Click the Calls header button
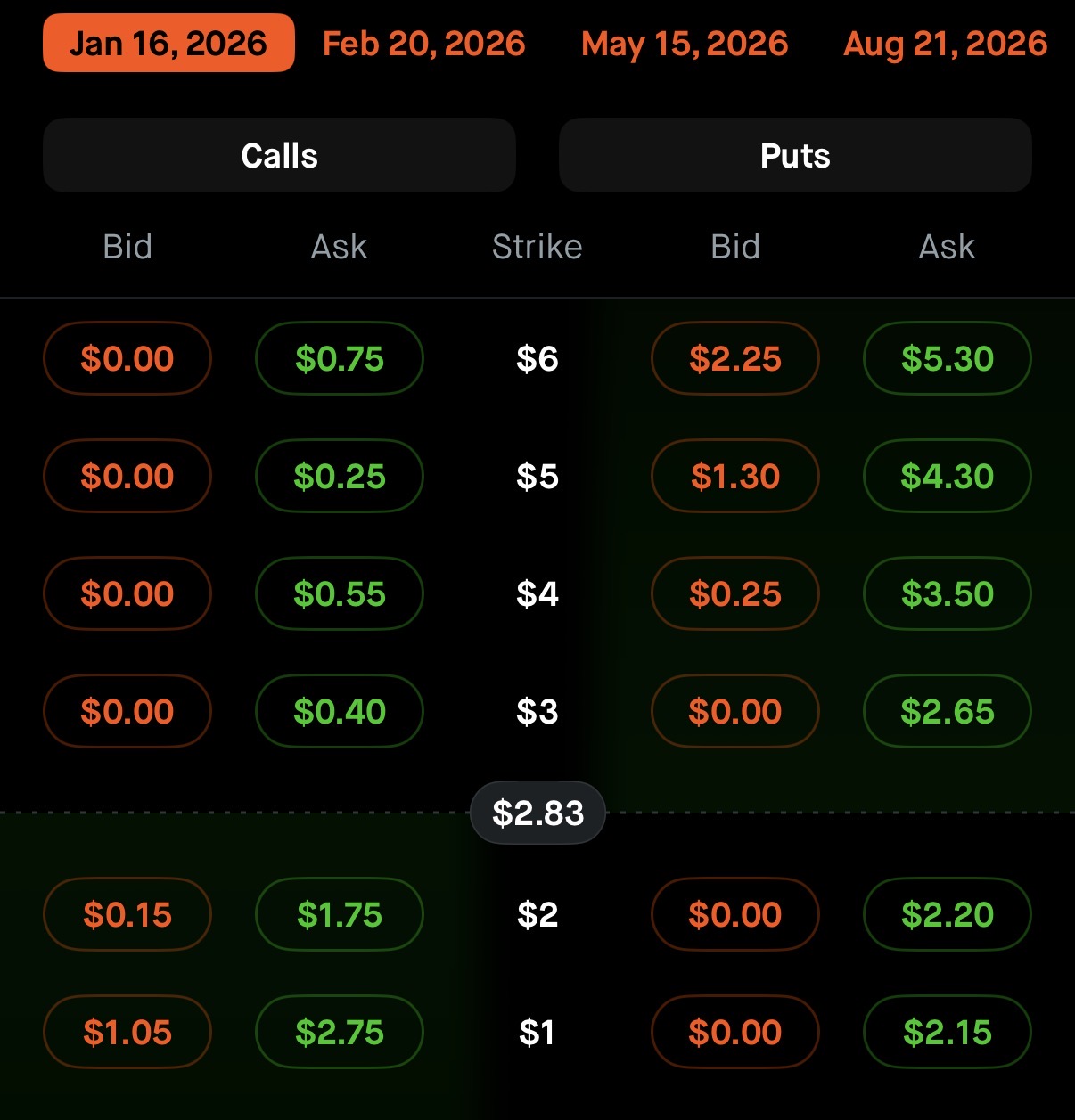Viewport: 1075px width, 1120px height. point(279,155)
